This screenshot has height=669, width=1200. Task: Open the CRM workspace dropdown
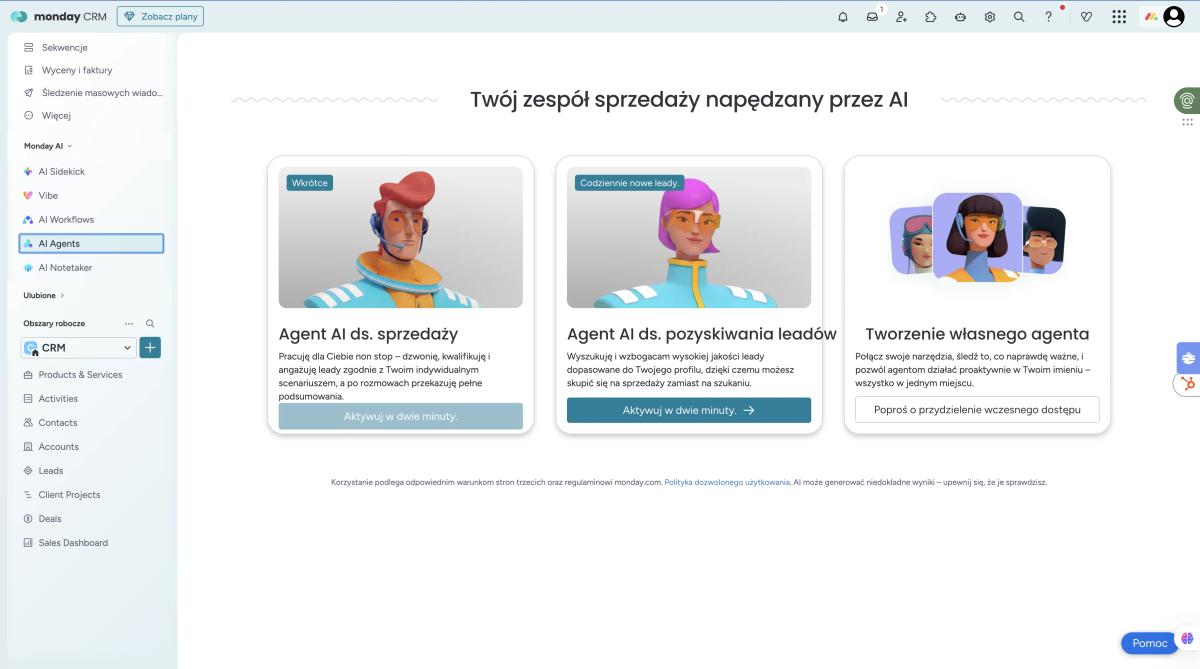pyautogui.click(x=78, y=348)
